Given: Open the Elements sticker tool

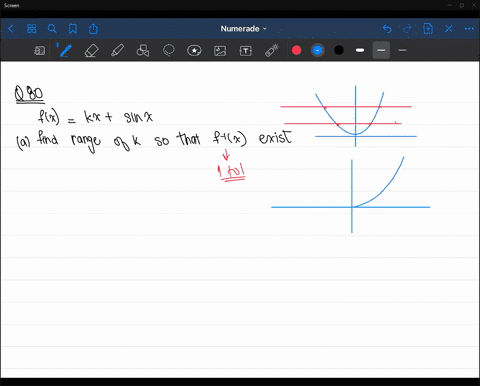Looking at the screenshot, I should tap(194, 51).
